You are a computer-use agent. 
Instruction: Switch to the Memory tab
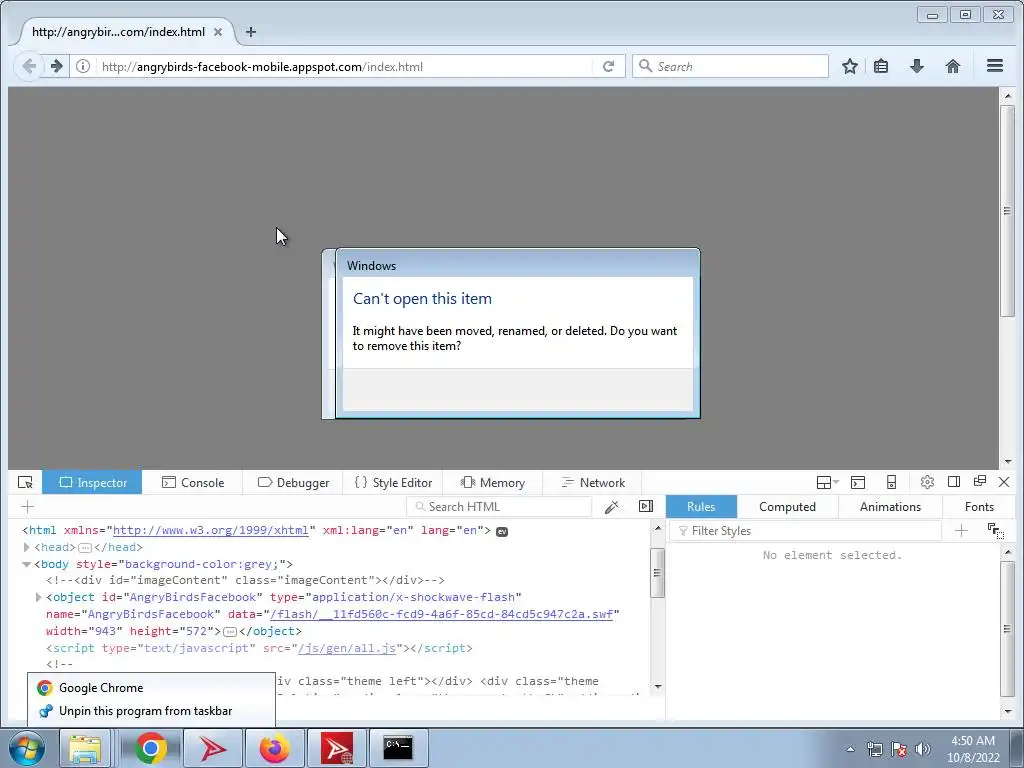point(492,483)
